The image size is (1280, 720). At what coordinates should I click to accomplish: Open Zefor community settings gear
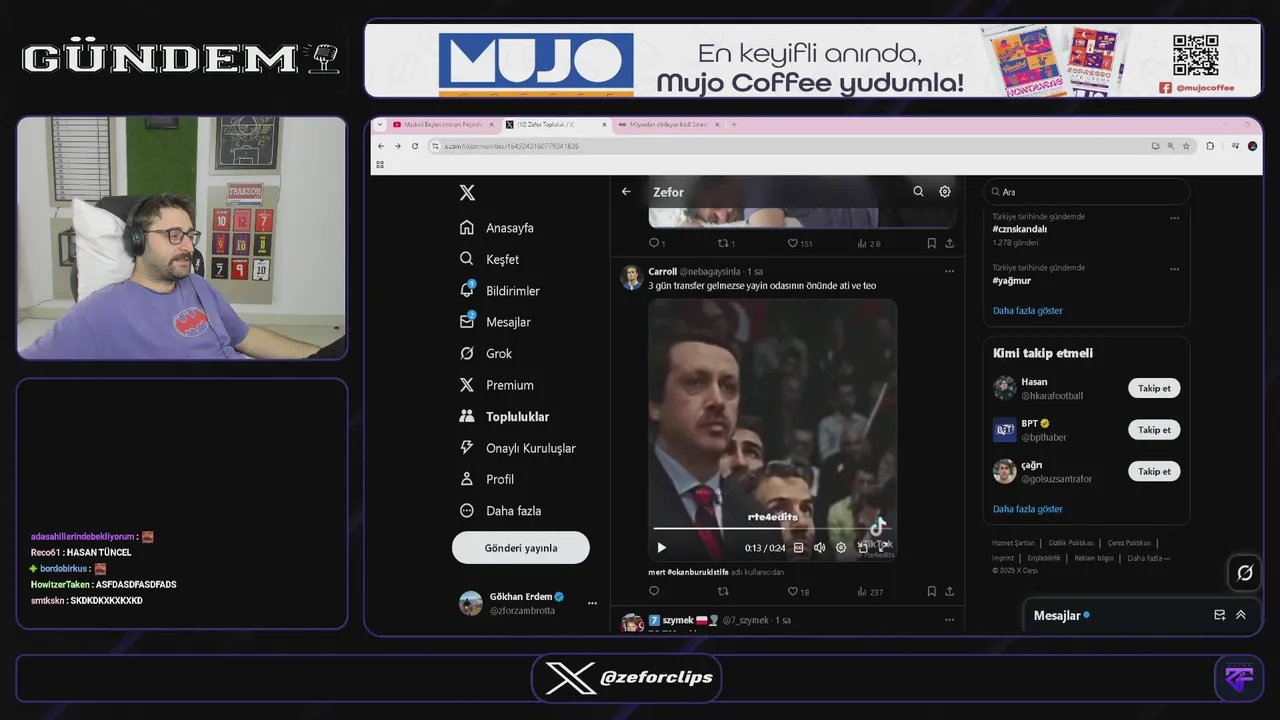(x=945, y=191)
